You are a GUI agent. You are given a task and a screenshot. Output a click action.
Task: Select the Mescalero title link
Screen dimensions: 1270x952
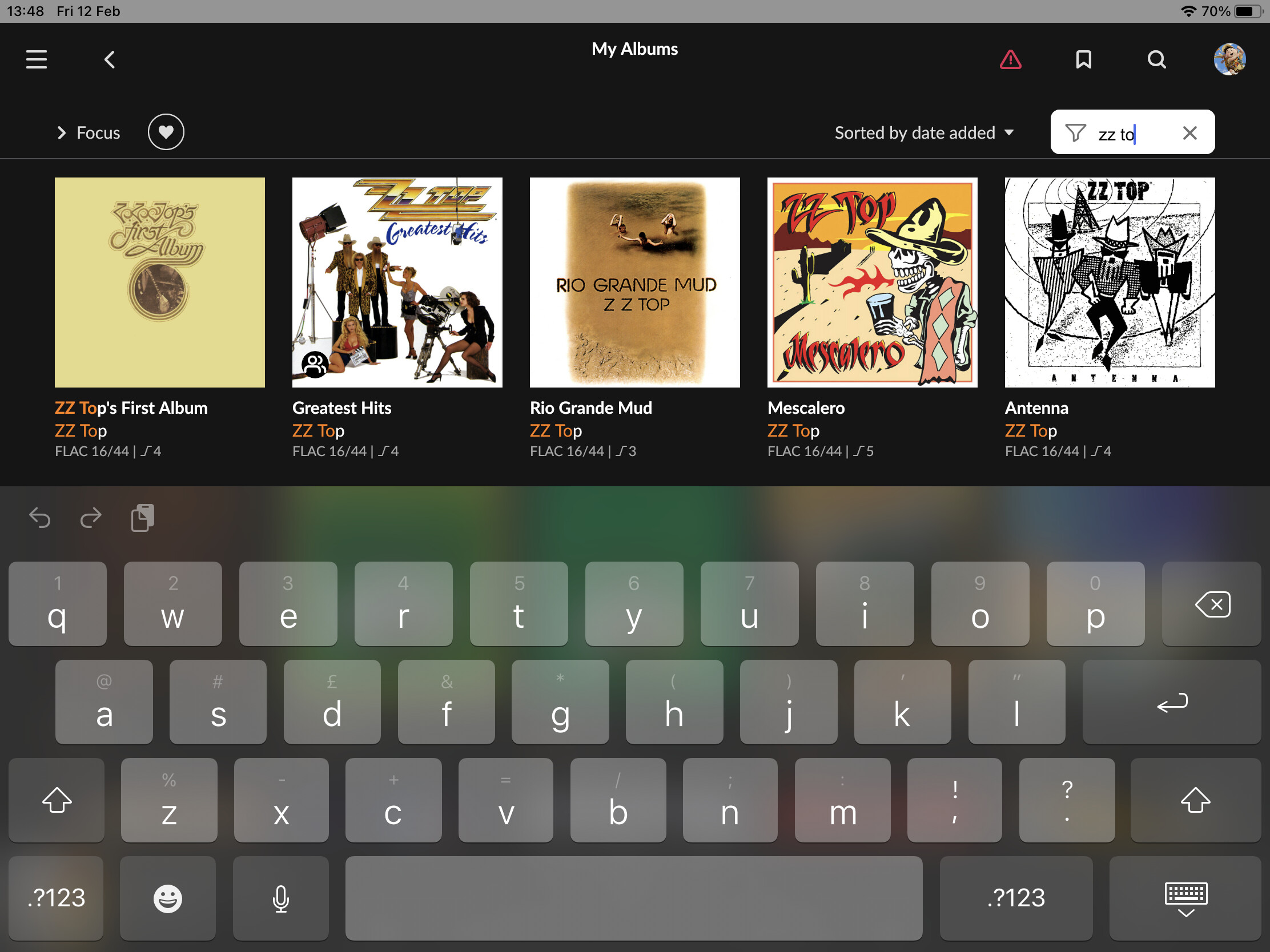(806, 408)
